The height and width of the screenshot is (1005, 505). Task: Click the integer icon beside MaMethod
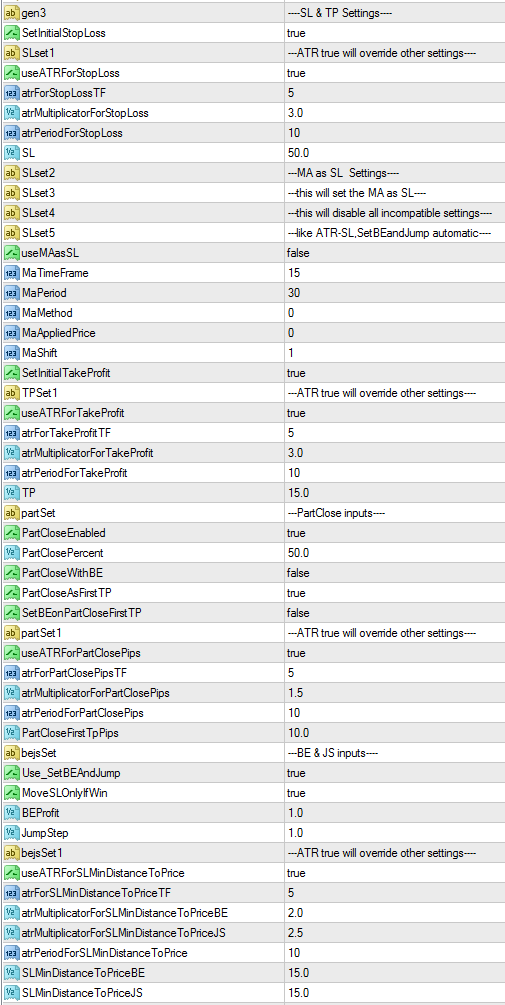click(12, 313)
